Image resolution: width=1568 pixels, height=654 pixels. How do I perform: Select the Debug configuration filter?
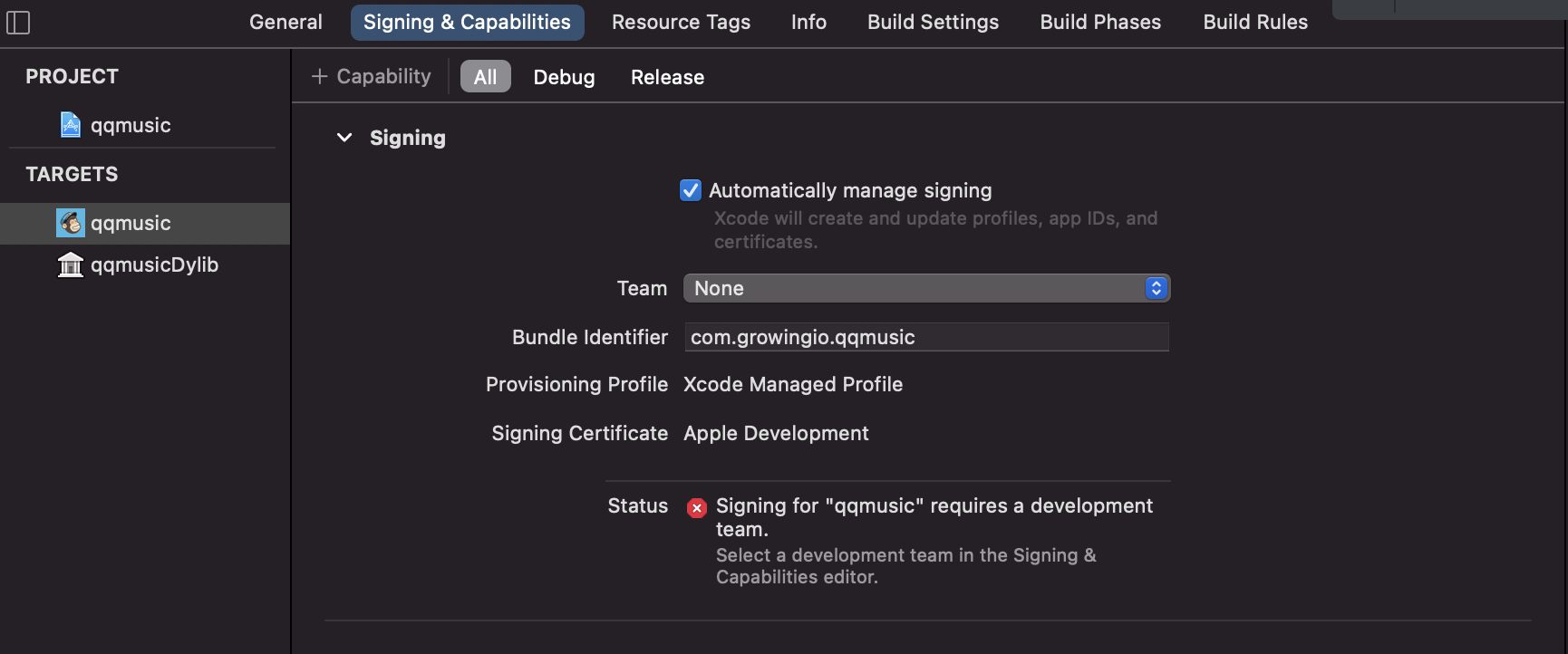click(564, 77)
